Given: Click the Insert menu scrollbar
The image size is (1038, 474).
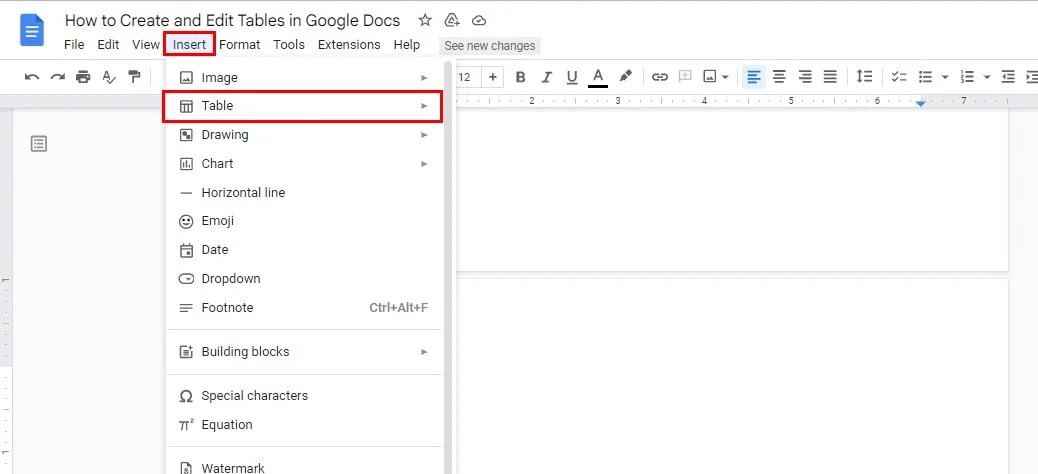Looking at the screenshot, I should pos(448,266).
